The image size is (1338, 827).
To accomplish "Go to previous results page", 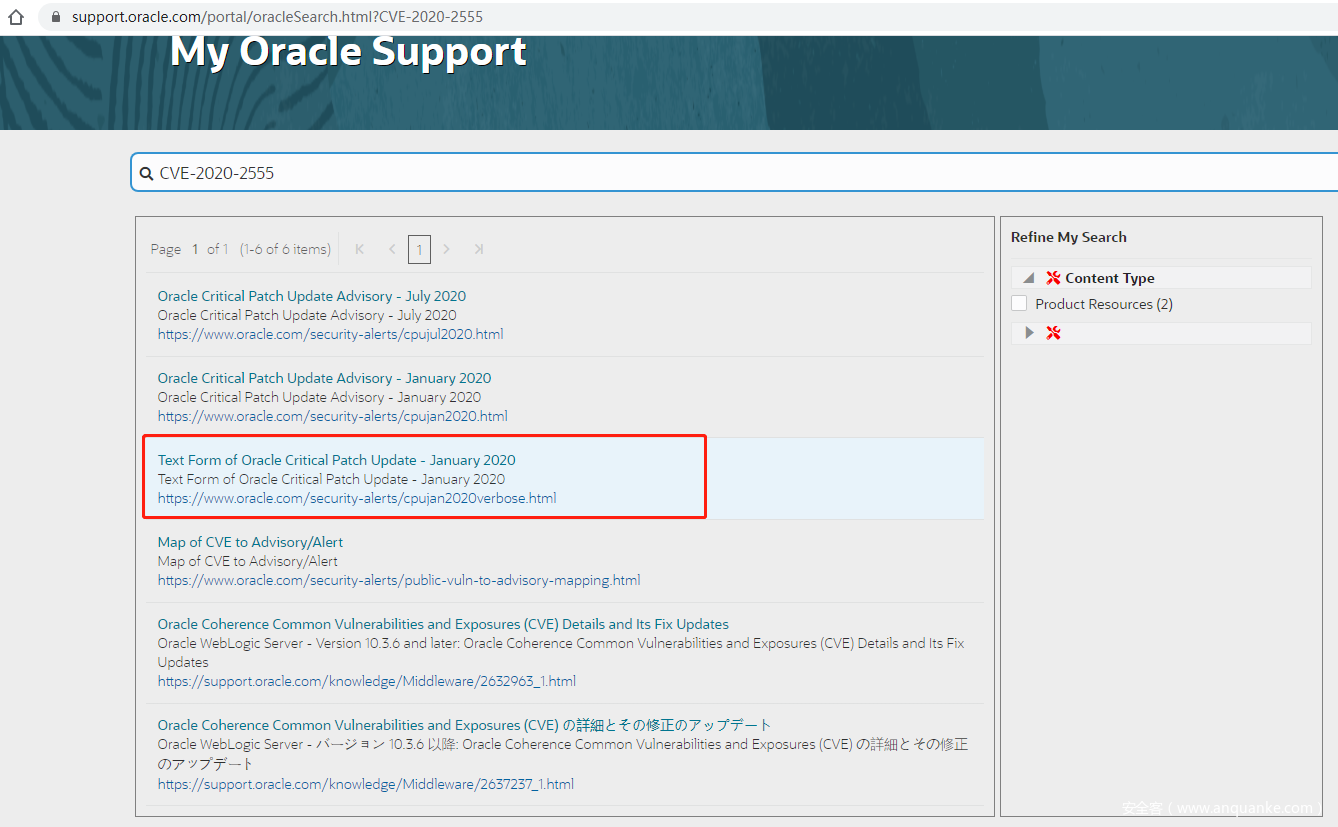I will [x=392, y=249].
